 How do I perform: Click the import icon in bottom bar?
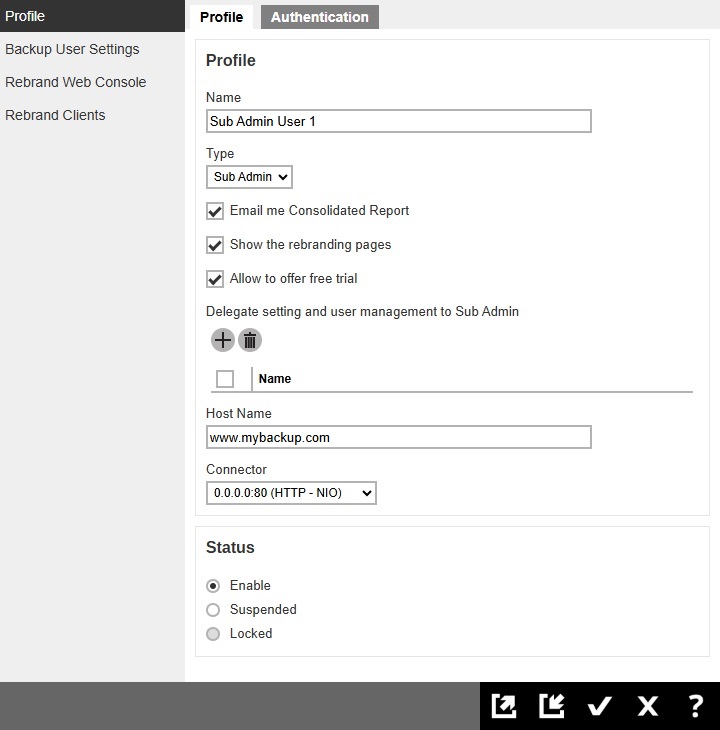coord(551,706)
